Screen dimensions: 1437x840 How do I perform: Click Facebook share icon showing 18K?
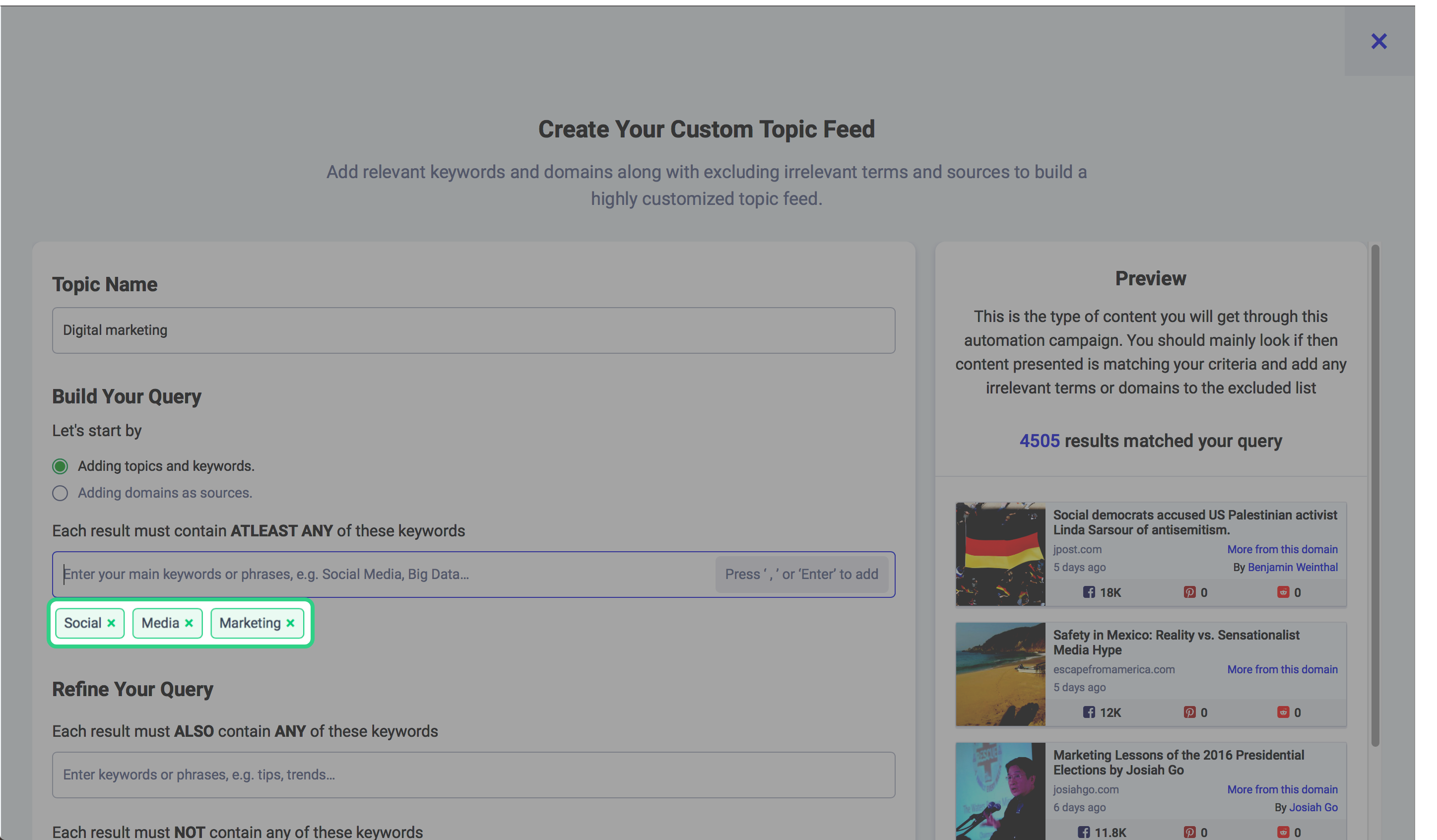point(1089,592)
